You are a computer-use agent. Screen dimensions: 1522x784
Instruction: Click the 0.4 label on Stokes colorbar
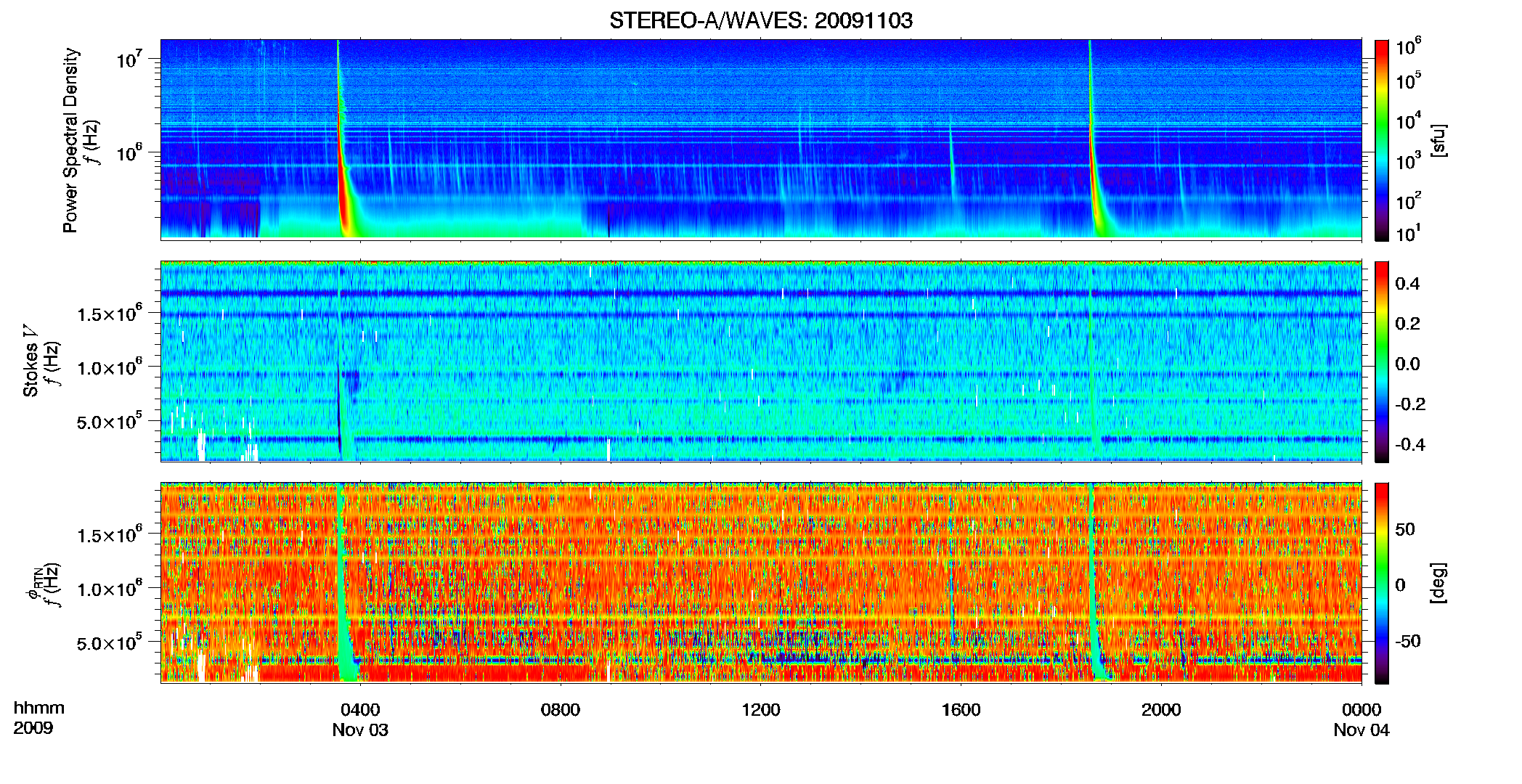(x=1407, y=284)
